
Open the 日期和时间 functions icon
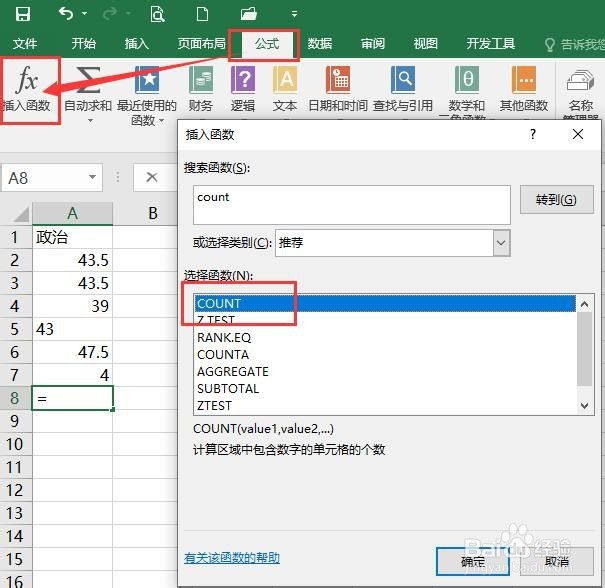[338, 80]
